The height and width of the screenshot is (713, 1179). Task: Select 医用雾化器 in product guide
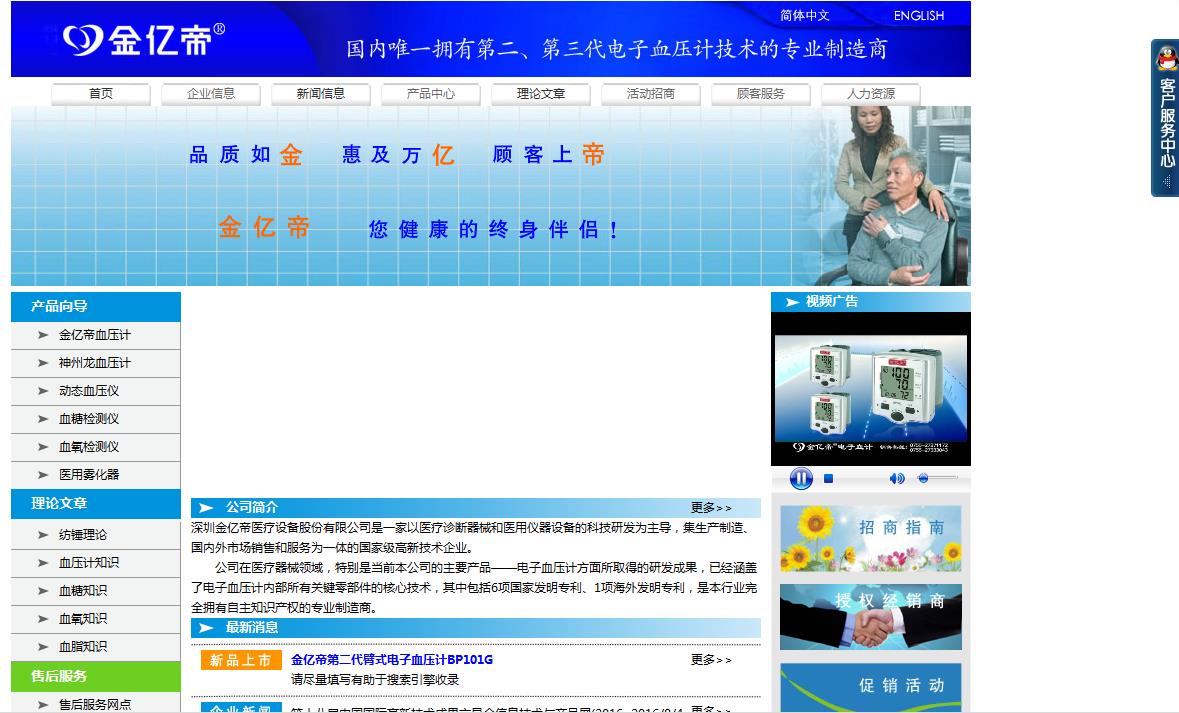tap(89, 475)
